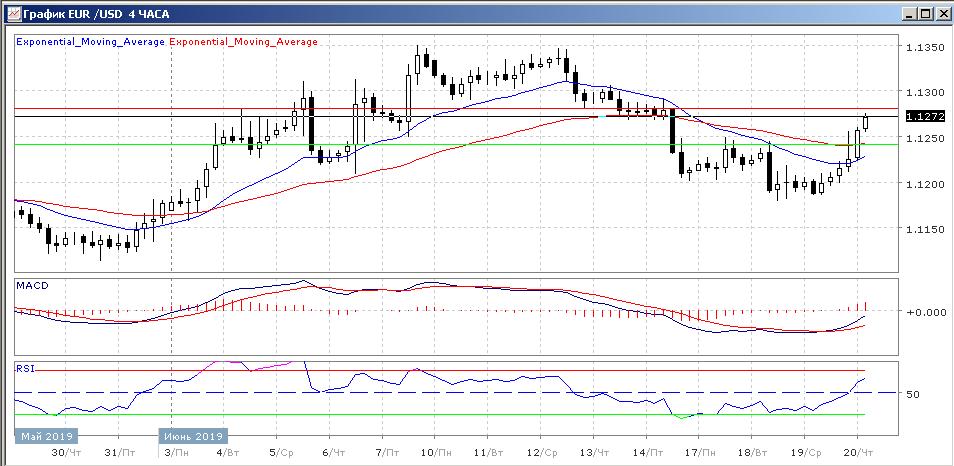Click the +0.000 MACD axis value
This screenshot has width=954, height=466.
click(x=926, y=312)
